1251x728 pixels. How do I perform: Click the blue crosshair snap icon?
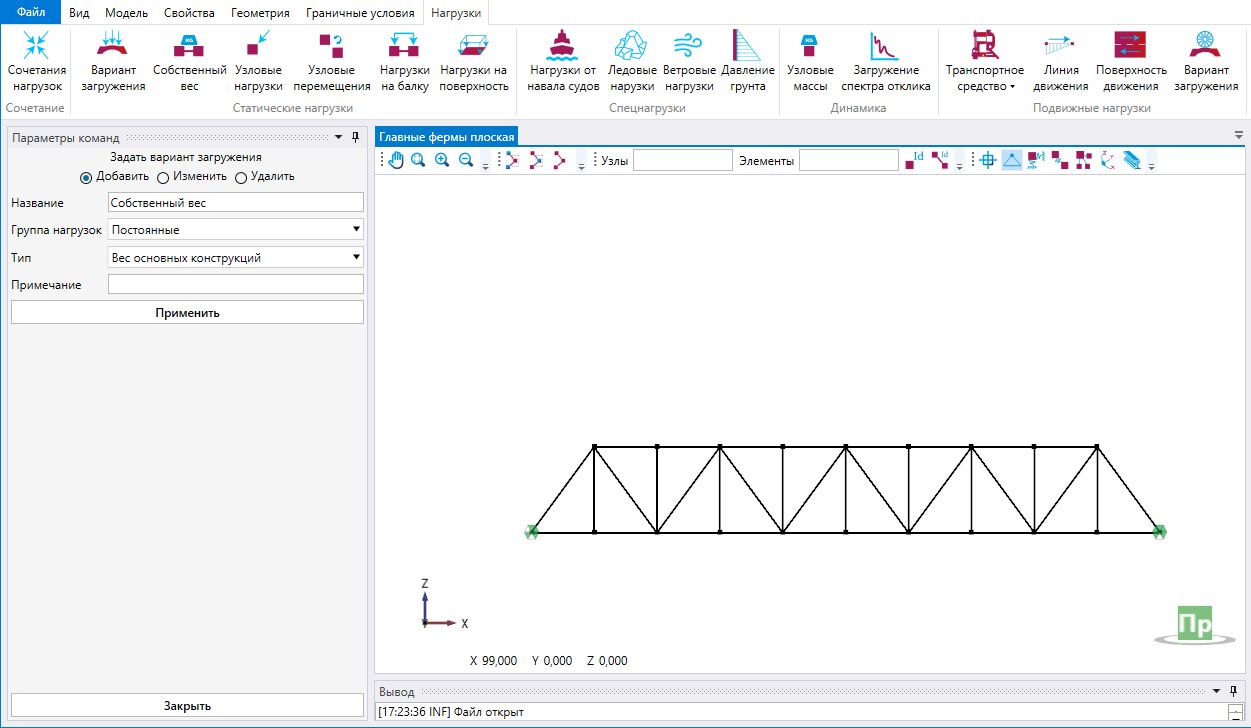(988, 160)
